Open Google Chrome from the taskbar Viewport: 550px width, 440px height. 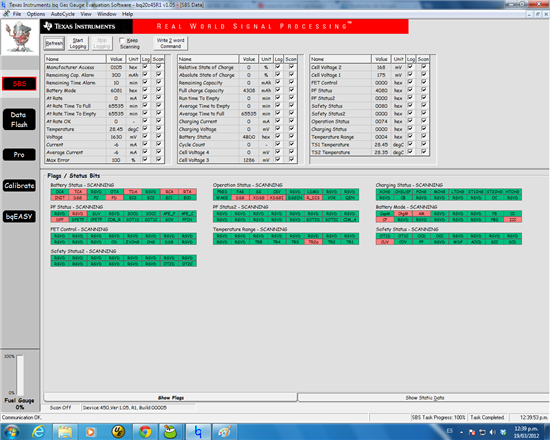145,432
